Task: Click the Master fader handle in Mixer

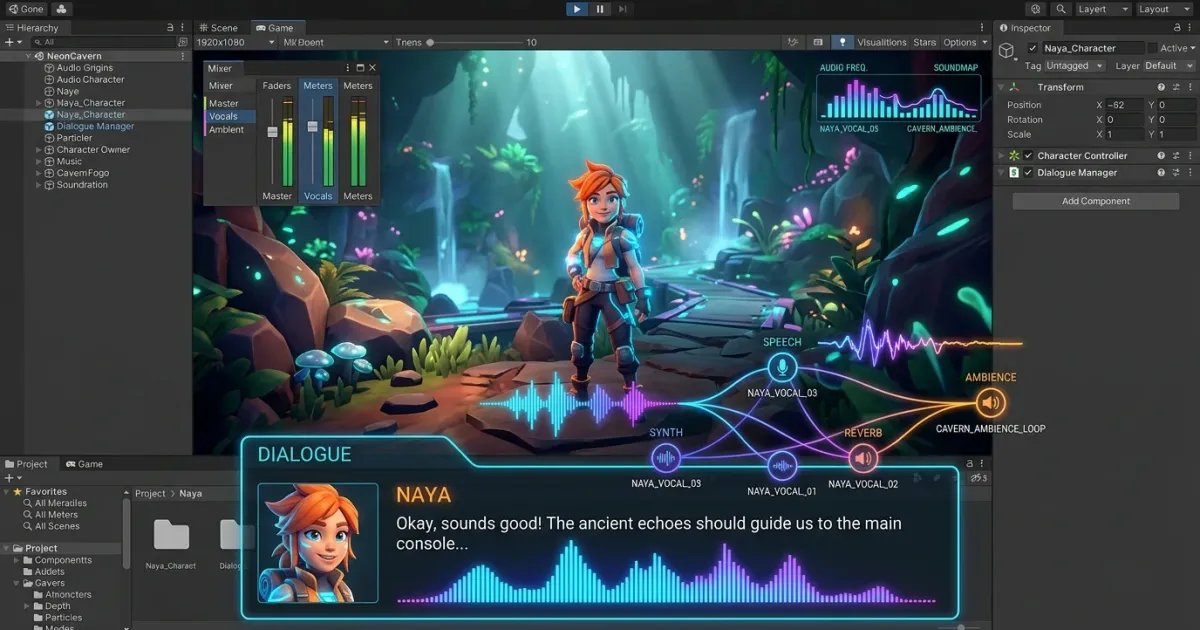Action: coord(272,132)
